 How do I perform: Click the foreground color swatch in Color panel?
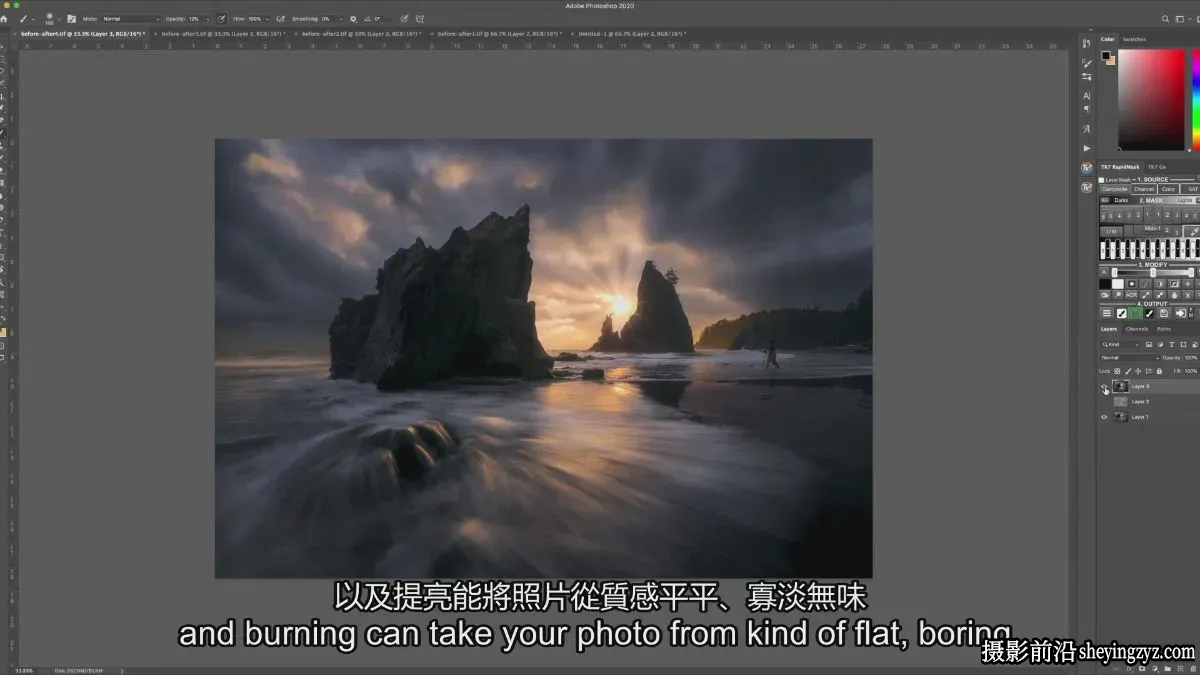coord(1106,55)
